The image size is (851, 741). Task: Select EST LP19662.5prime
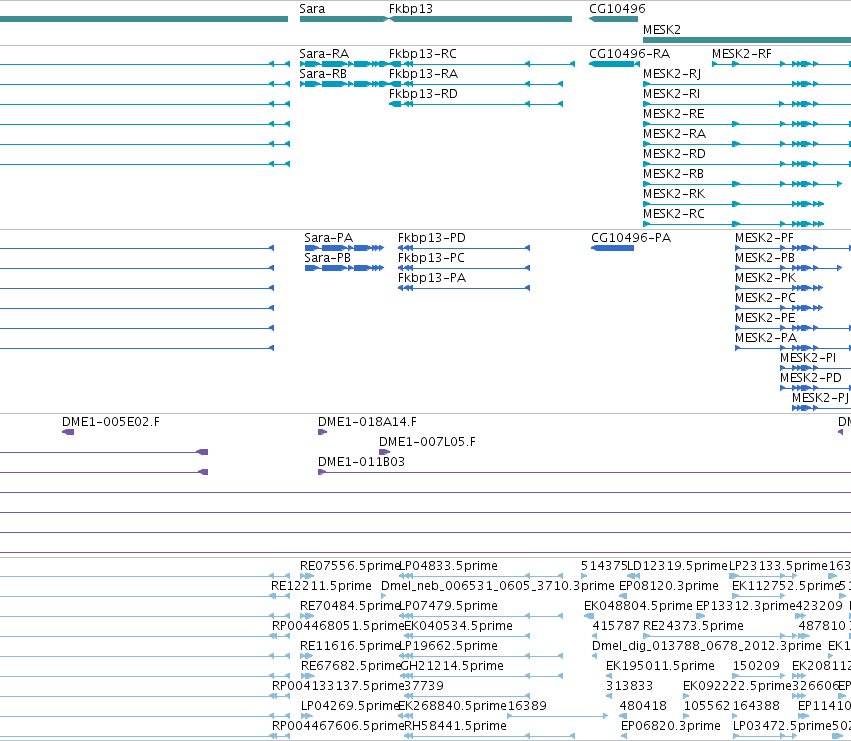point(448,647)
